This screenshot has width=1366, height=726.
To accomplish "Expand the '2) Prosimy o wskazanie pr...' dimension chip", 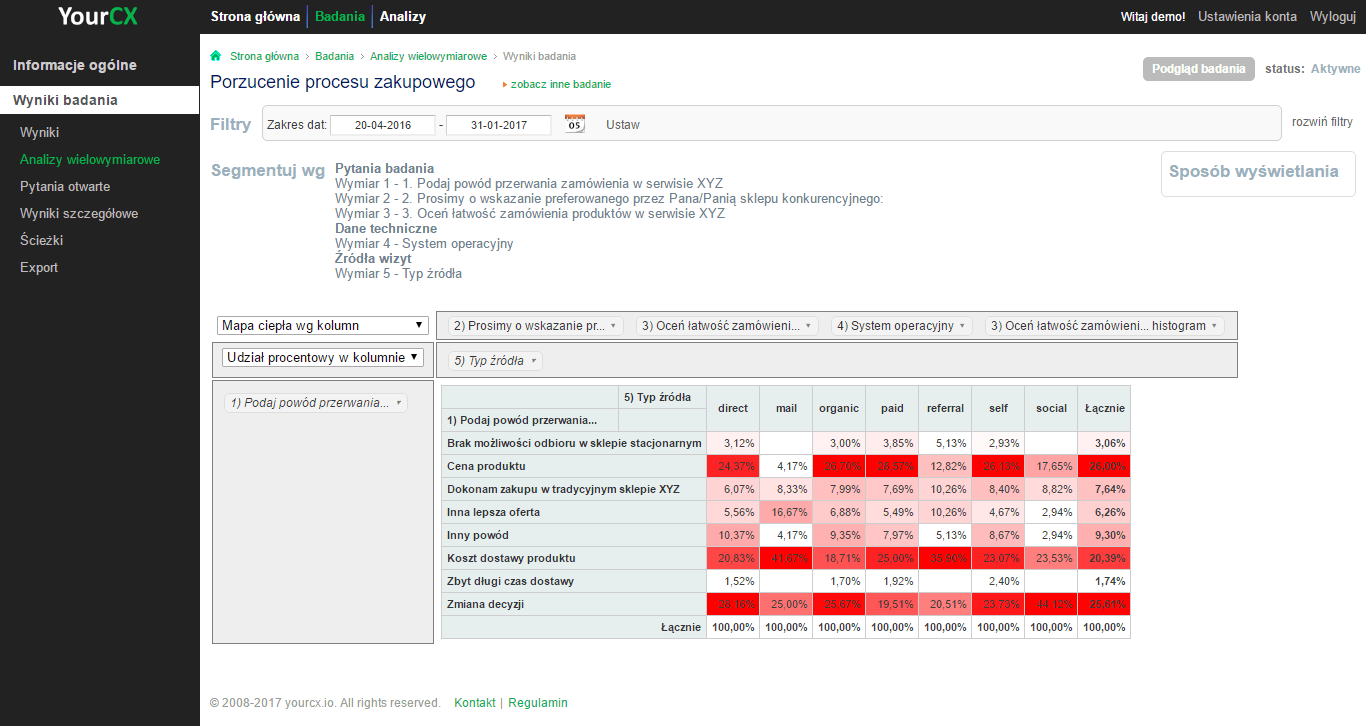I will (536, 326).
